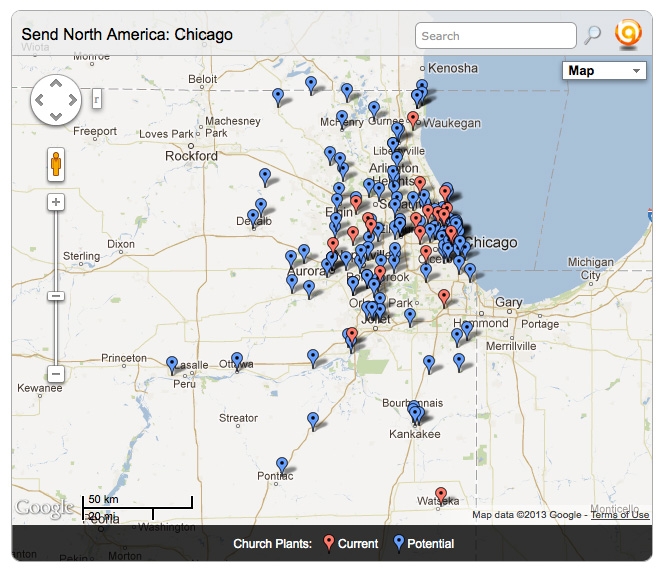Click the blue pin at Dekalb
The image size is (664, 571).
pyautogui.click(x=253, y=218)
